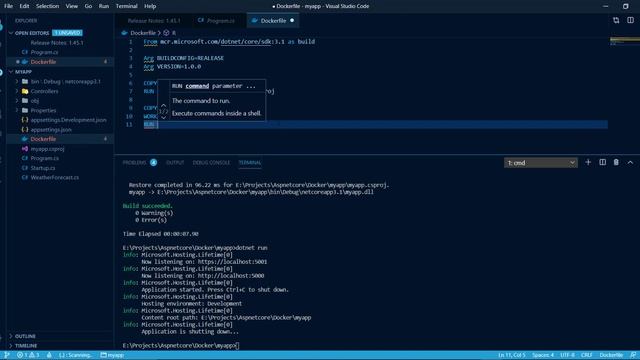
Task: Open the File menu
Action: [x=8, y=6]
